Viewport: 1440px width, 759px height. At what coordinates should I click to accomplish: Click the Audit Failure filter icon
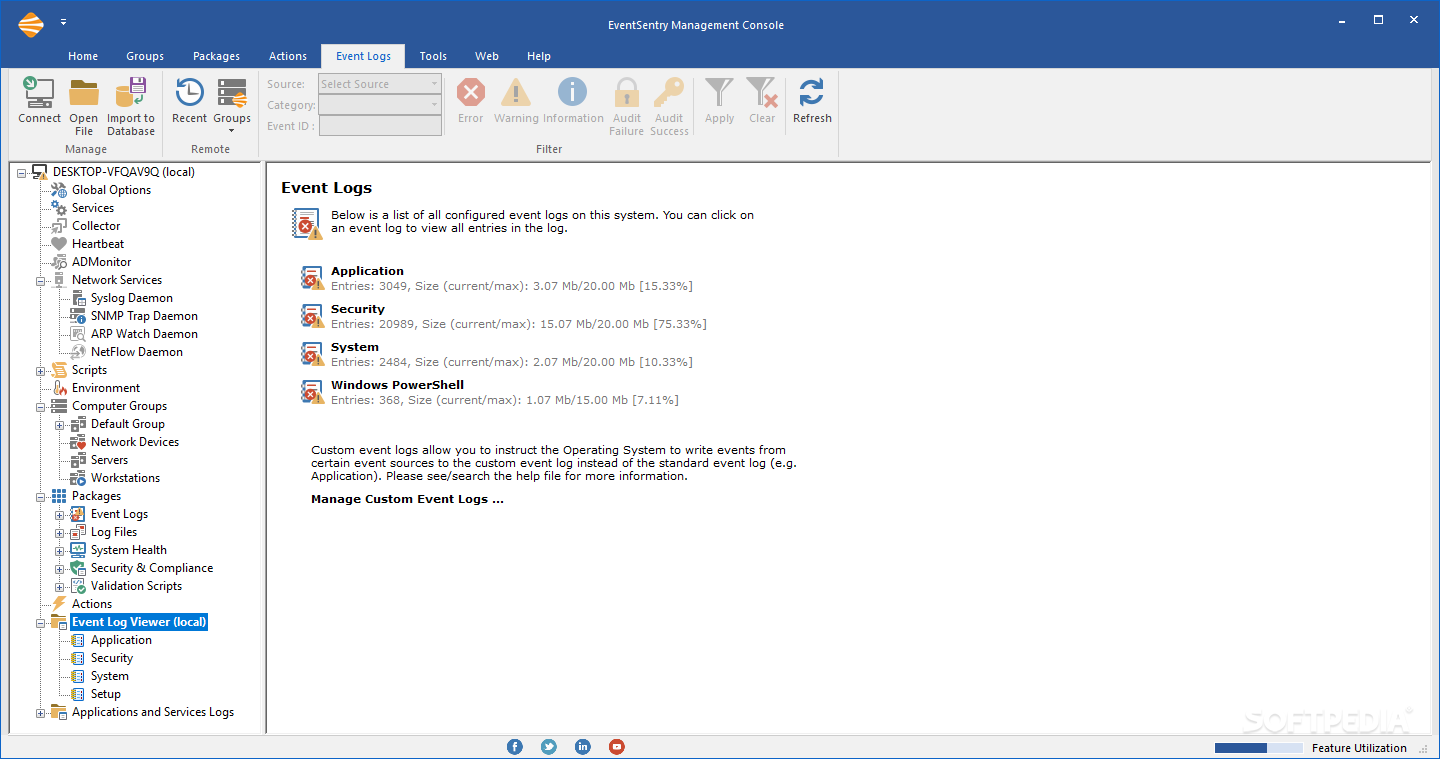point(627,93)
